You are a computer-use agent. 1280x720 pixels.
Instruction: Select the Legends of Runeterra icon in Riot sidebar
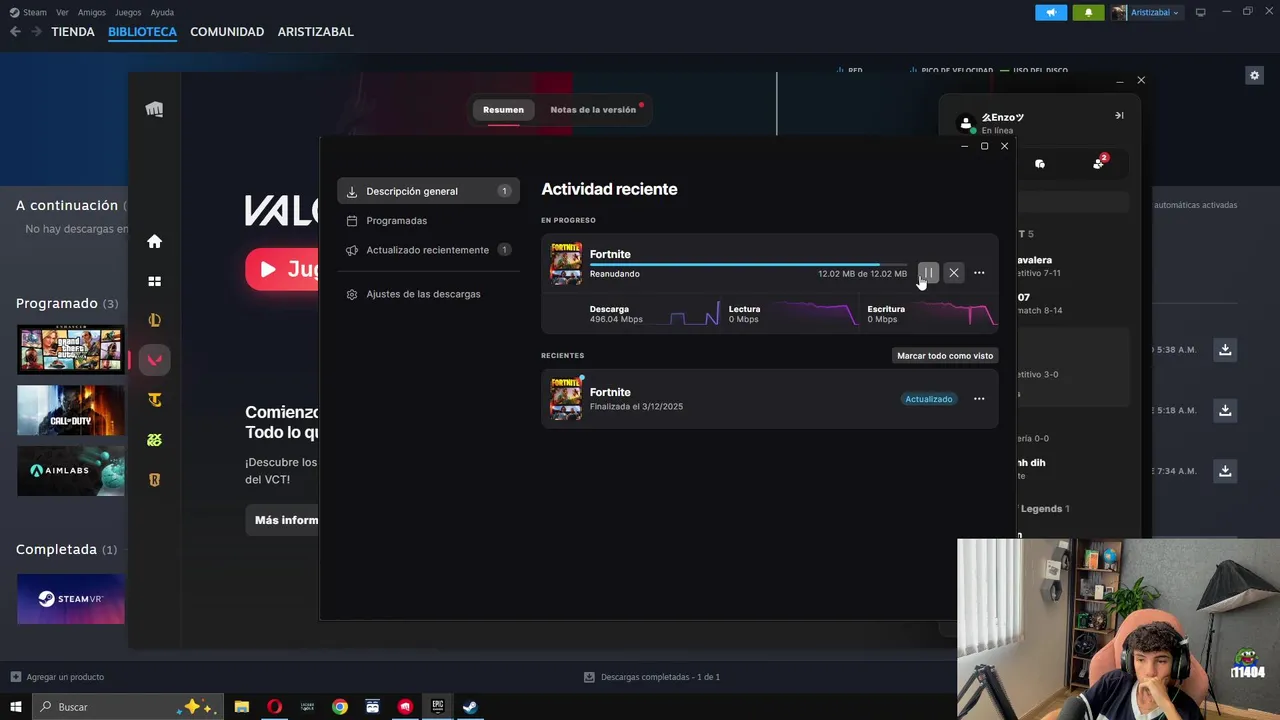(154, 480)
